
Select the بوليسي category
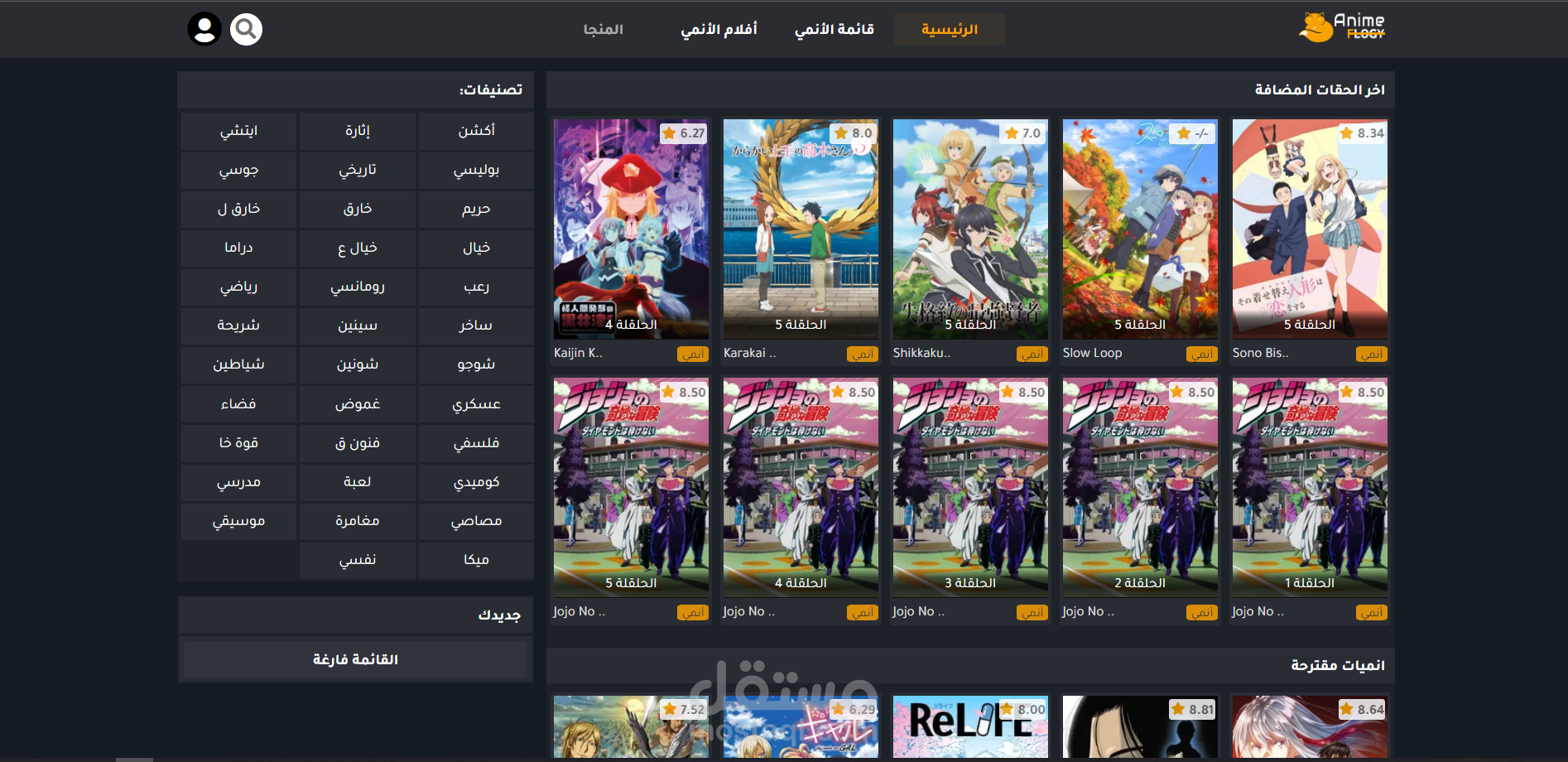pyautogui.click(x=476, y=170)
